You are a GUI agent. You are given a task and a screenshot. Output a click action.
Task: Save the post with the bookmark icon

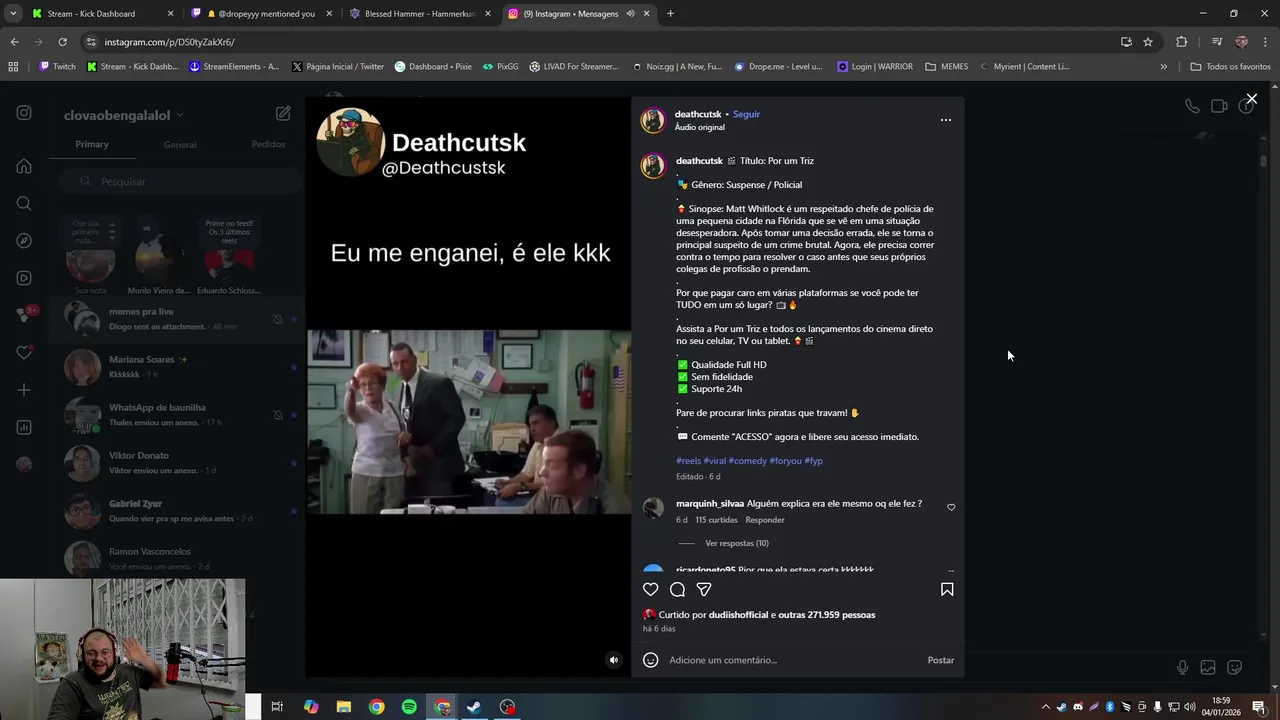(947, 590)
